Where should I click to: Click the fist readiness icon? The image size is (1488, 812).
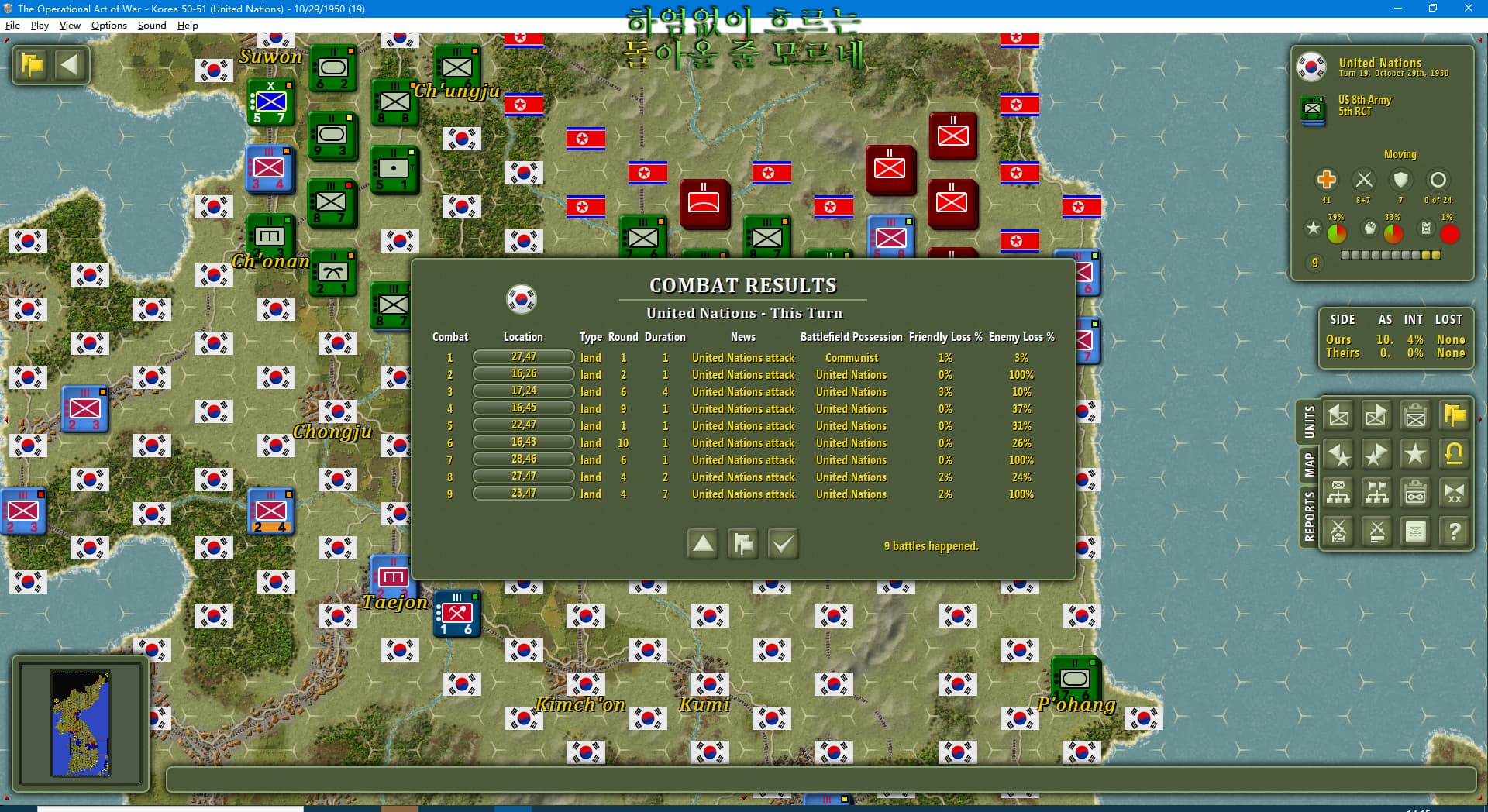[x=1370, y=228]
